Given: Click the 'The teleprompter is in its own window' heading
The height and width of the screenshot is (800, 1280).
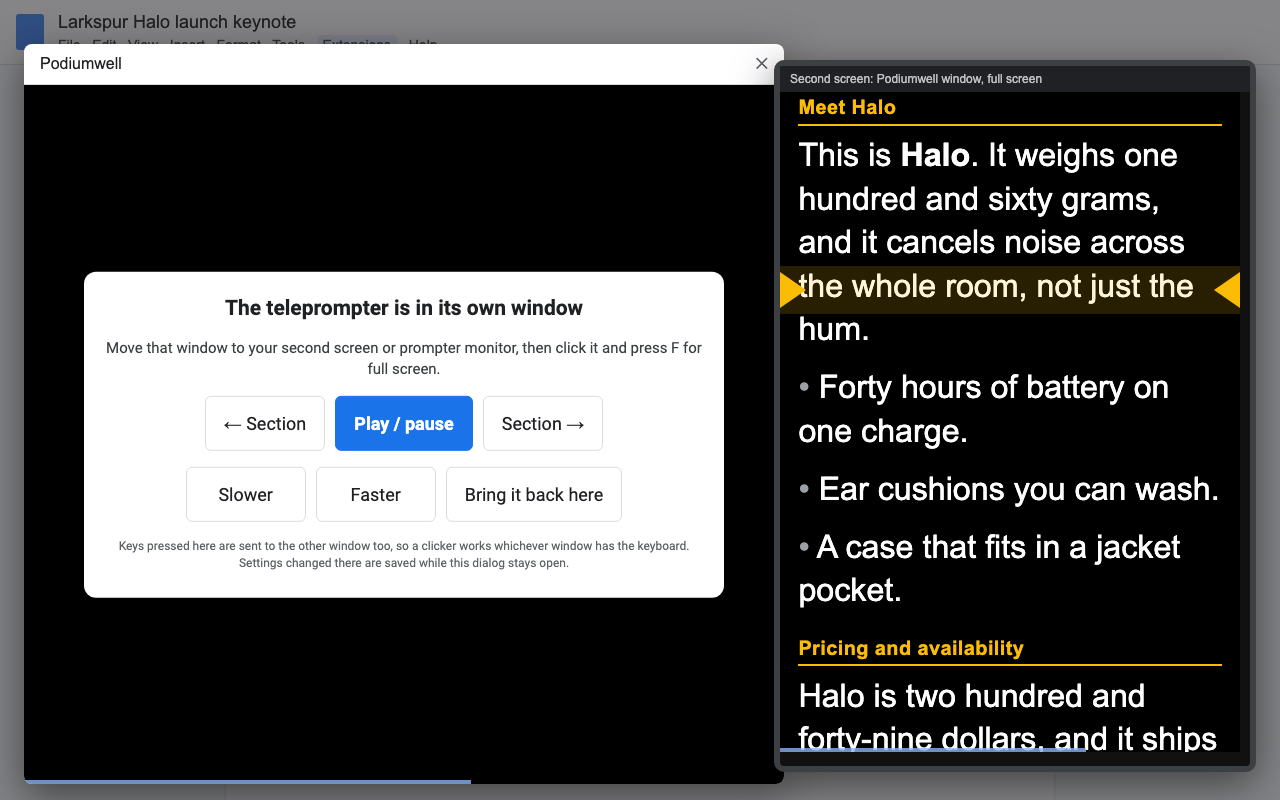Looking at the screenshot, I should pyautogui.click(x=404, y=308).
